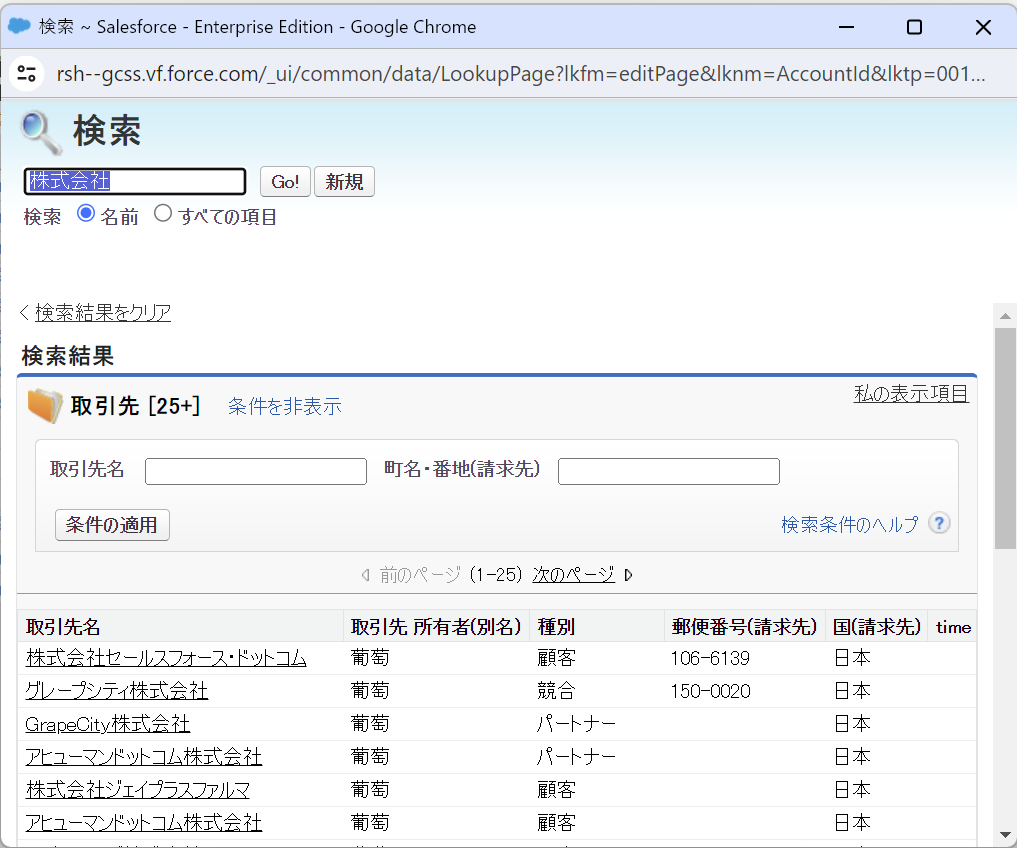Image resolution: width=1017 pixels, height=848 pixels.
Task: Click the 条件の適用 button
Action: (112, 525)
